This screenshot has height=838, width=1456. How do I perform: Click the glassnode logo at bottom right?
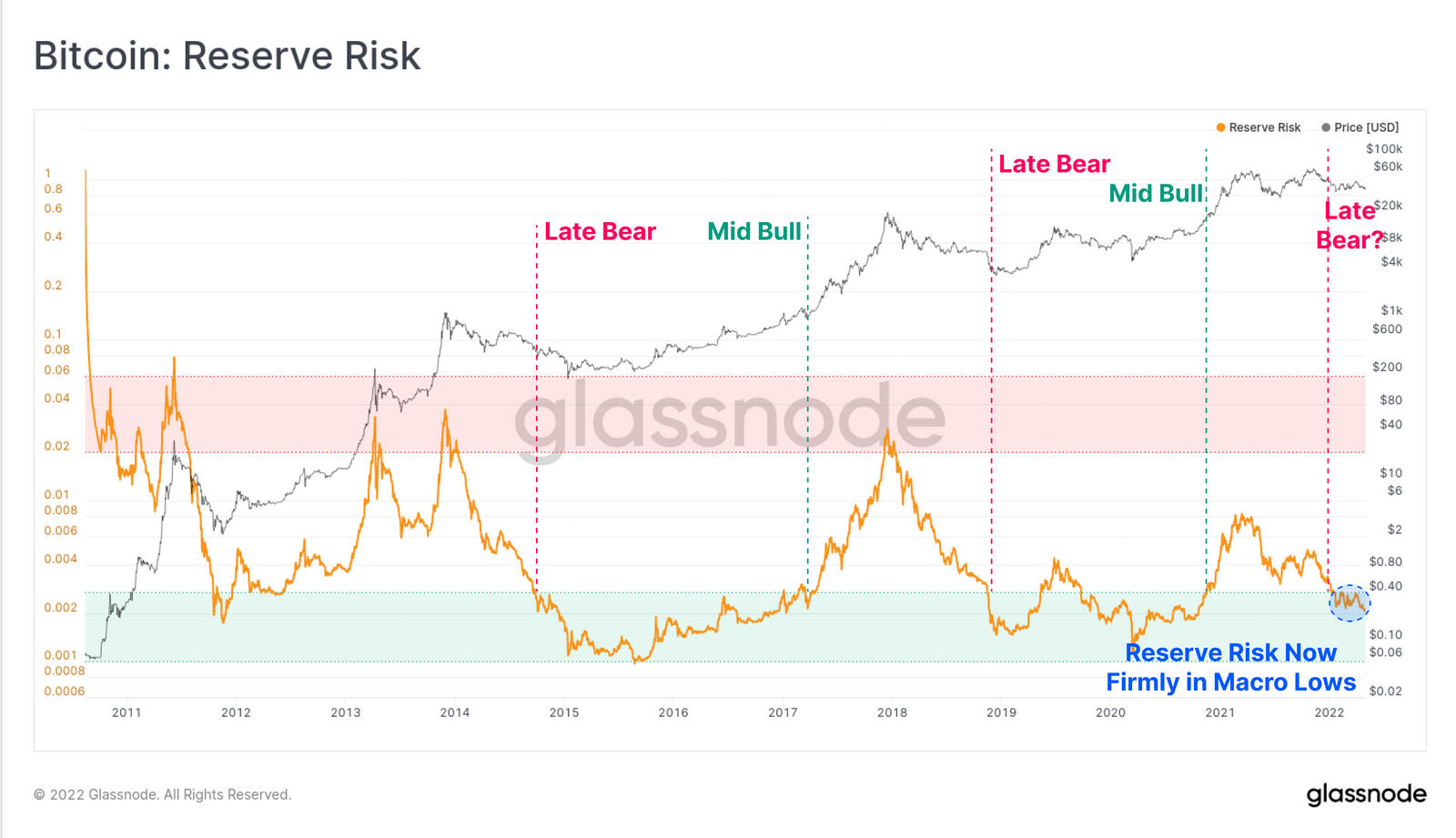point(1366,794)
